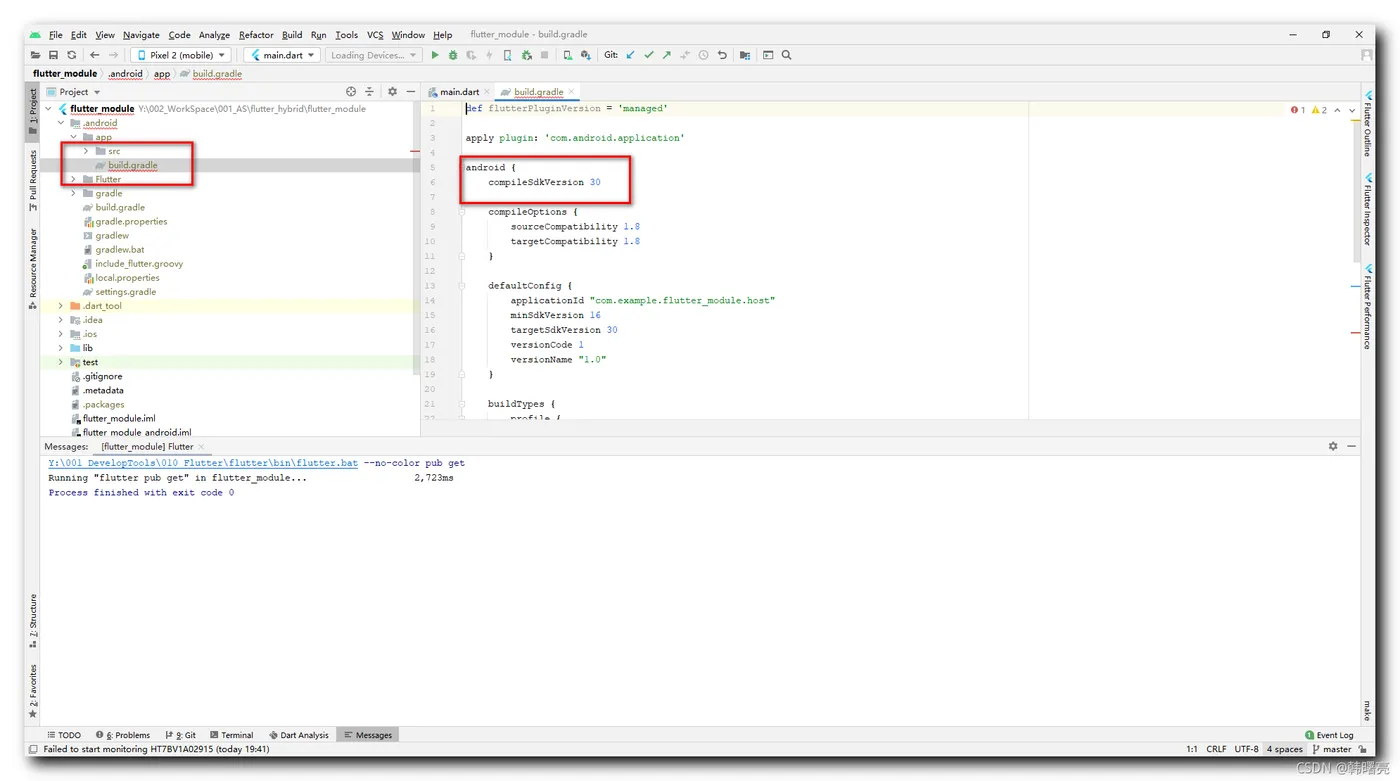Click the Save All toolbar icon
The height and width of the screenshot is (781, 1400).
click(x=53, y=55)
